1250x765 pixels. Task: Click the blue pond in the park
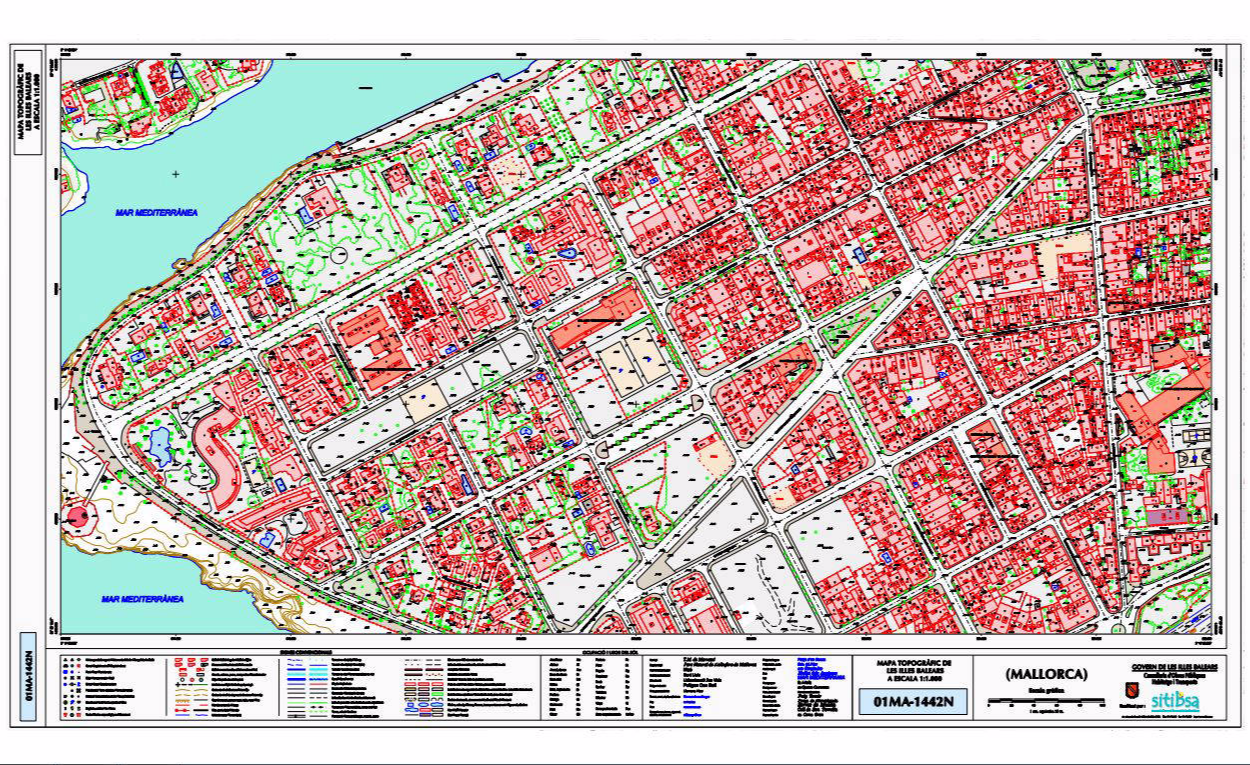[x=159, y=447]
